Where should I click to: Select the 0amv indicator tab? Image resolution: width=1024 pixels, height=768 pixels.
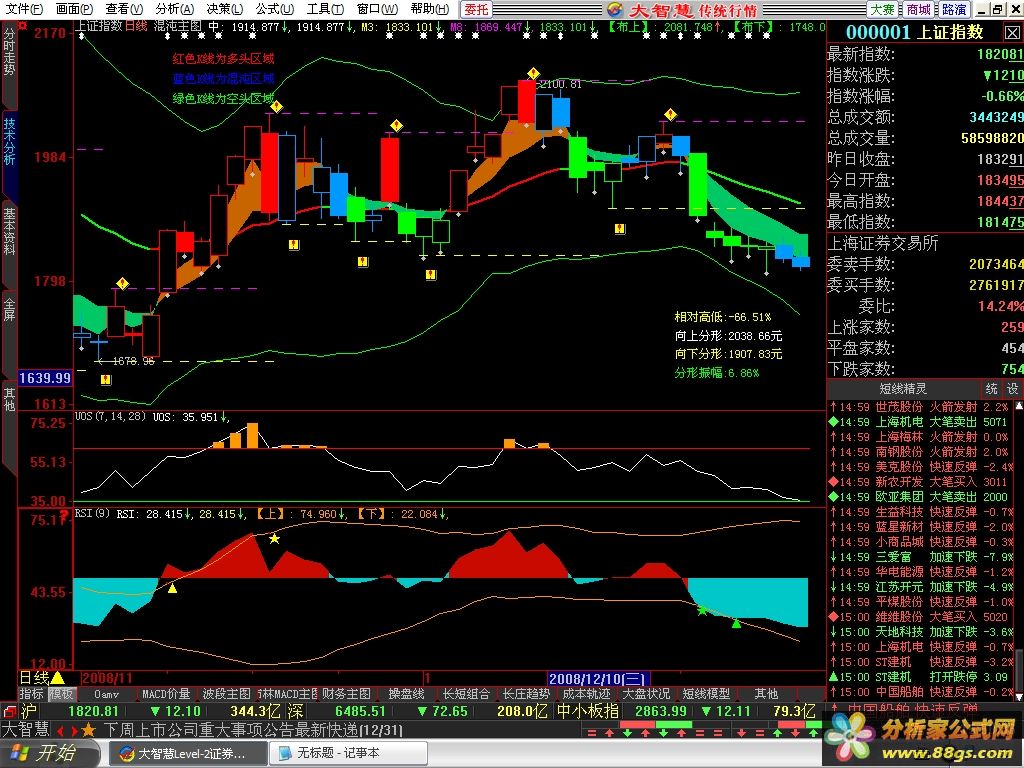[106, 694]
